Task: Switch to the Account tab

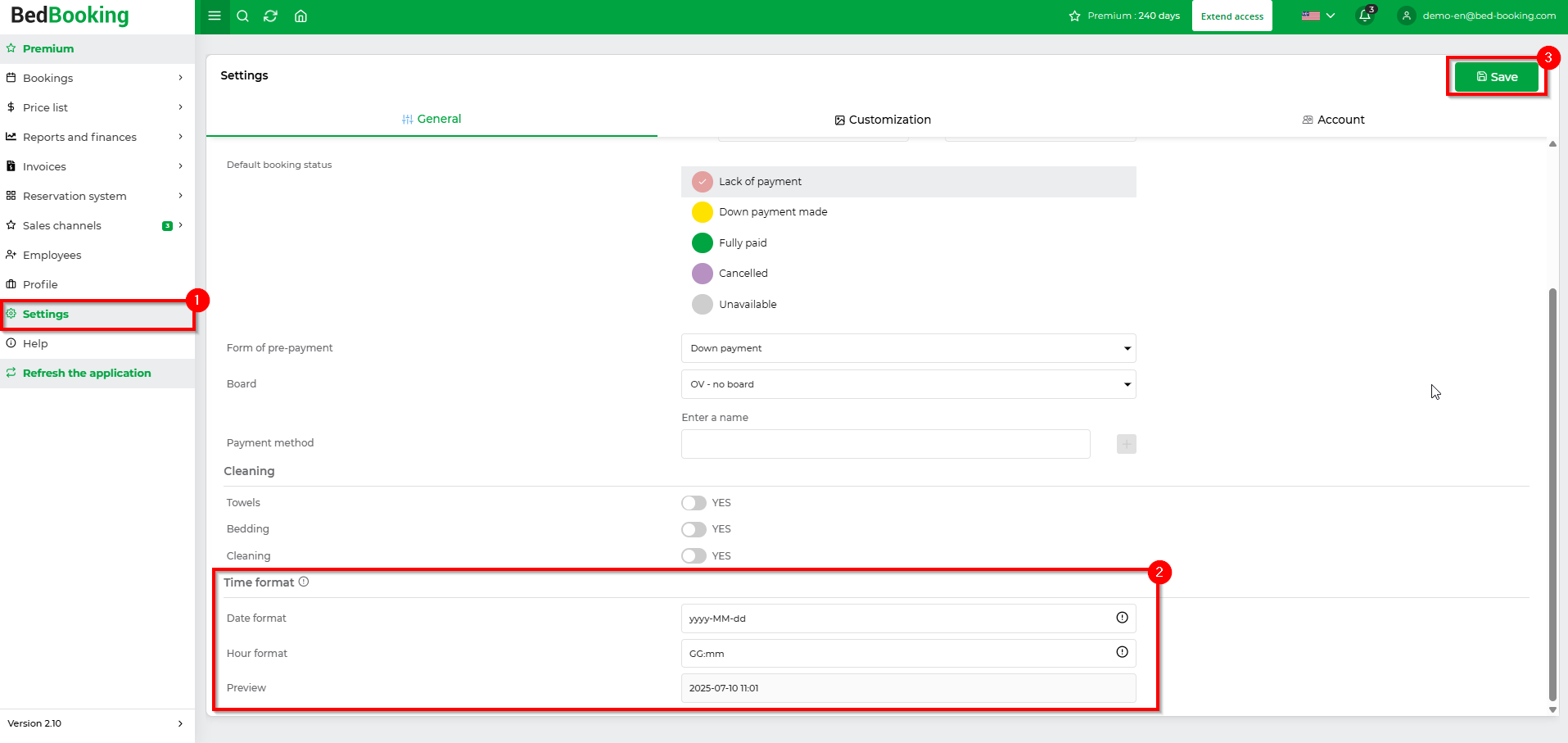Action: [1333, 120]
